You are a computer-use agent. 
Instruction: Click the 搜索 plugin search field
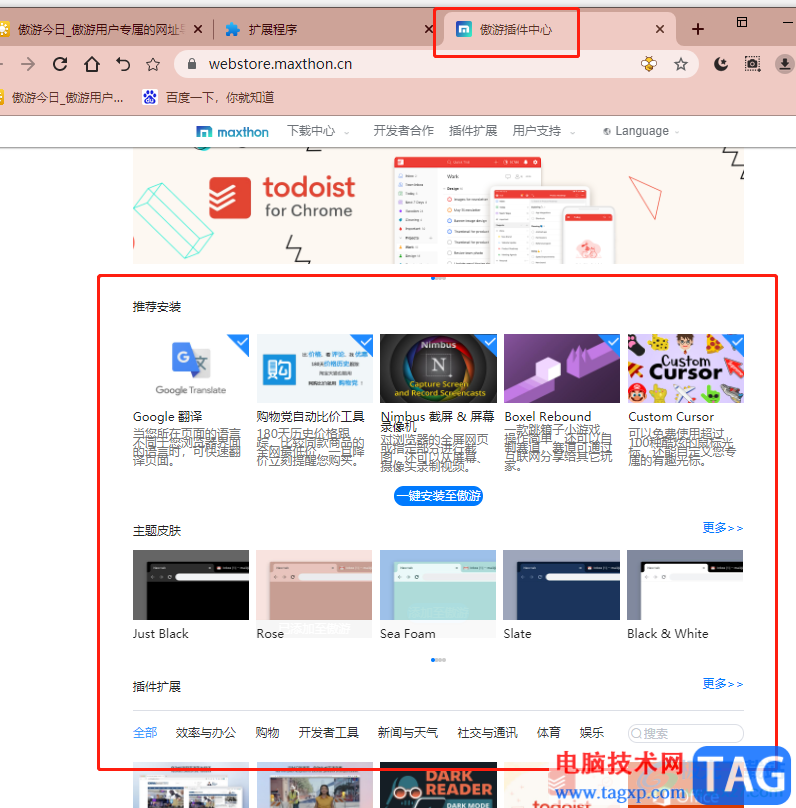coord(686,733)
